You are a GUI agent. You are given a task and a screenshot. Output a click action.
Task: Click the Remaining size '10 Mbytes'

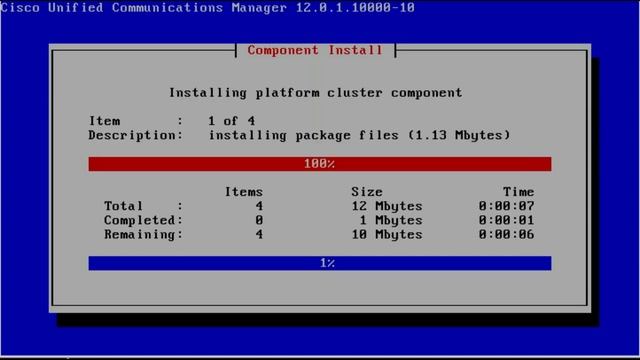point(387,235)
